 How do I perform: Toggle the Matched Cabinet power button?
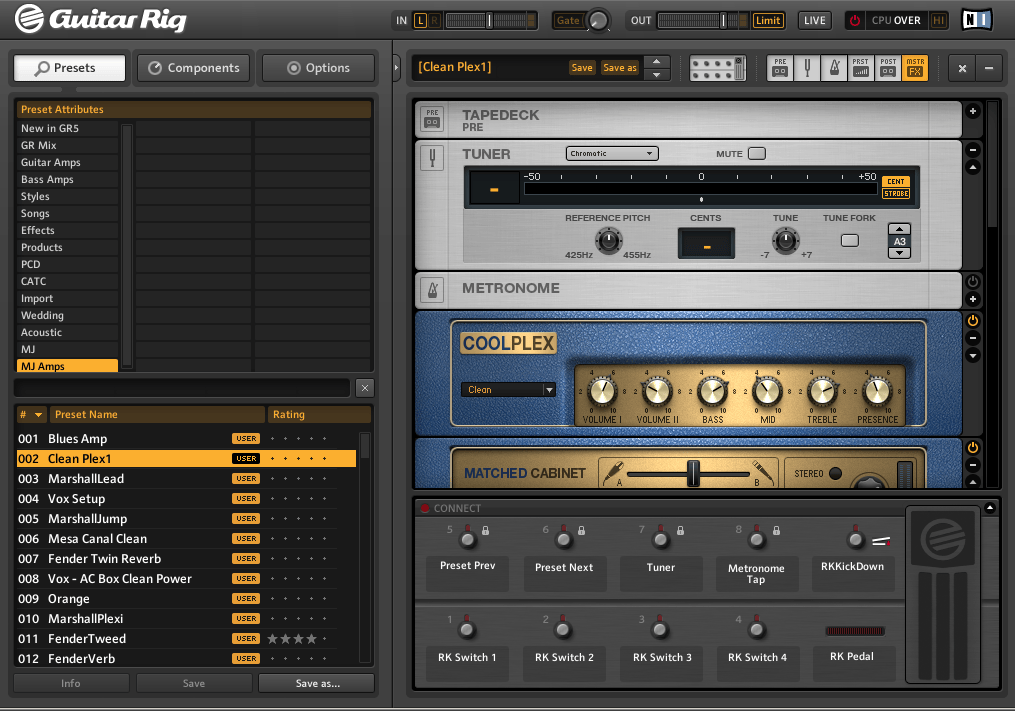[x=972, y=447]
